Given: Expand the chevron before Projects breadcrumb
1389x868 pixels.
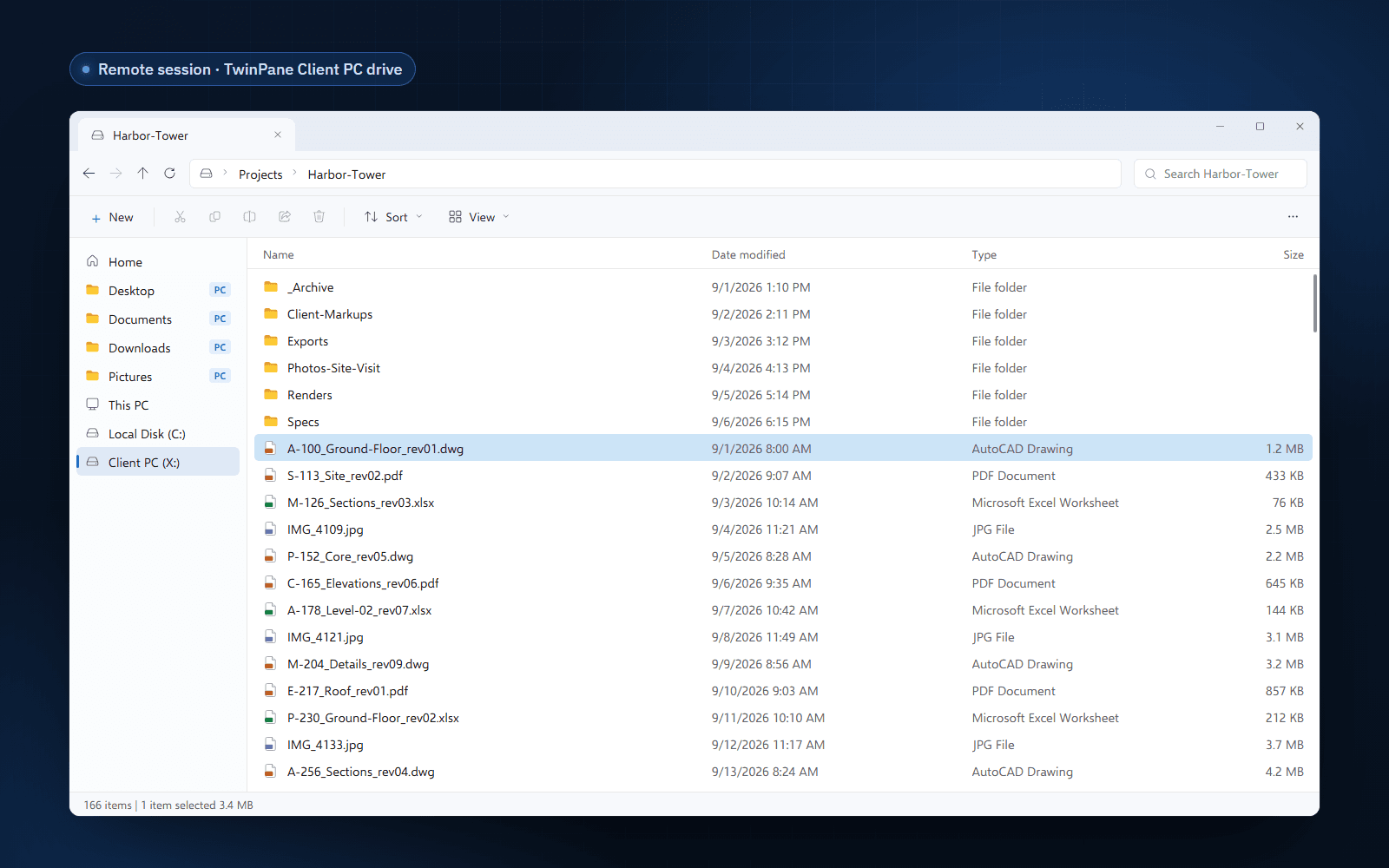Looking at the screenshot, I should (226, 174).
